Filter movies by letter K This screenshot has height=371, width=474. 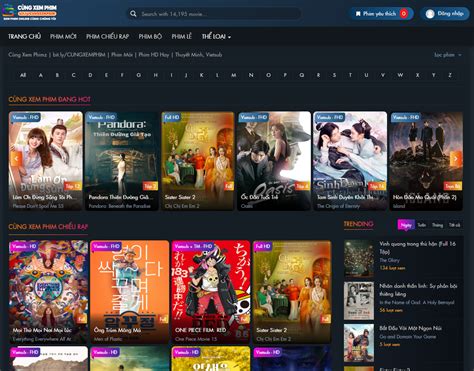(x=202, y=75)
